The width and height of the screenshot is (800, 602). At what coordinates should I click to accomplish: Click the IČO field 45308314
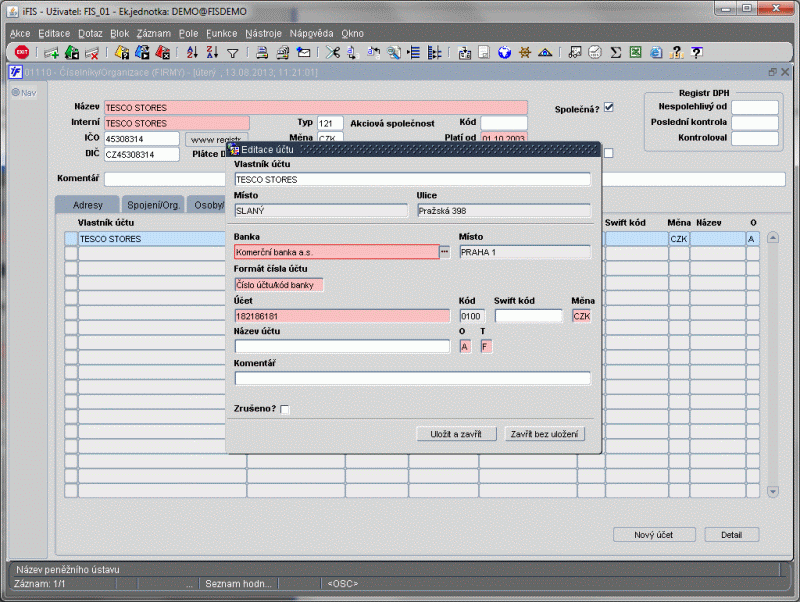141,139
